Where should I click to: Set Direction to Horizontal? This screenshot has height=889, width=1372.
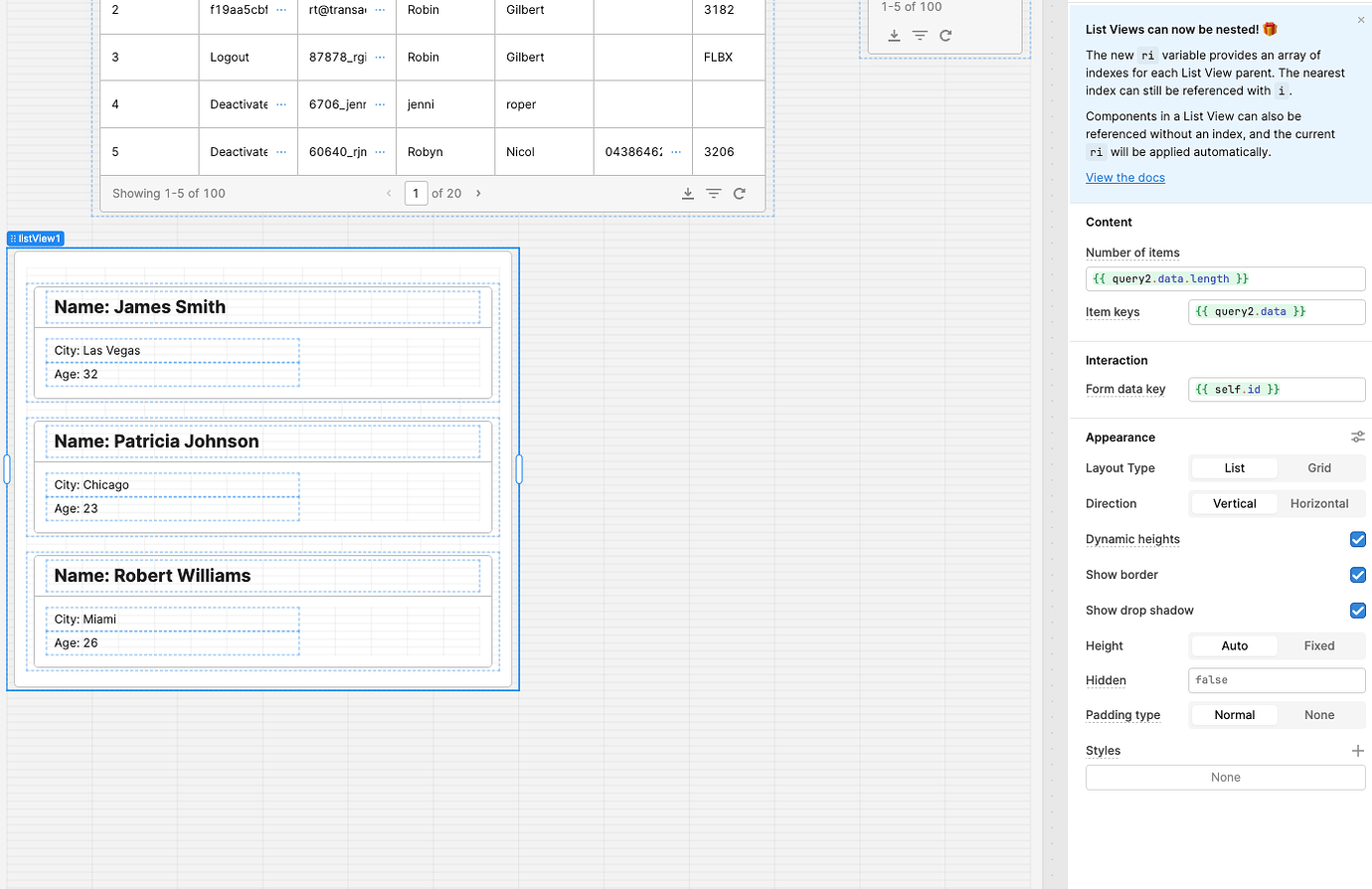tap(1319, 503)
